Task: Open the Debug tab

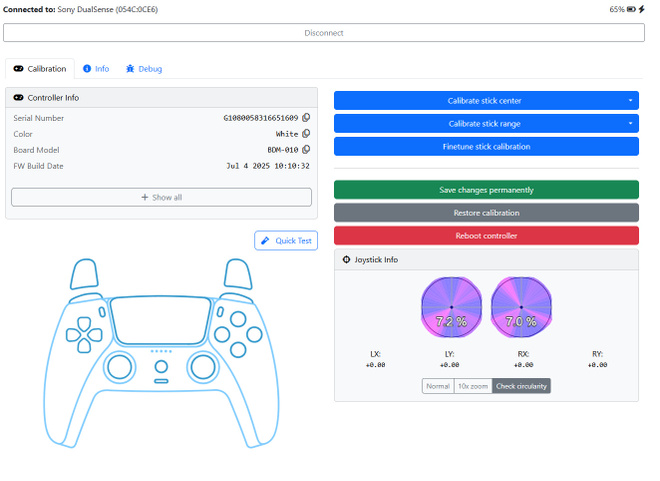Action: click(144, 69)
